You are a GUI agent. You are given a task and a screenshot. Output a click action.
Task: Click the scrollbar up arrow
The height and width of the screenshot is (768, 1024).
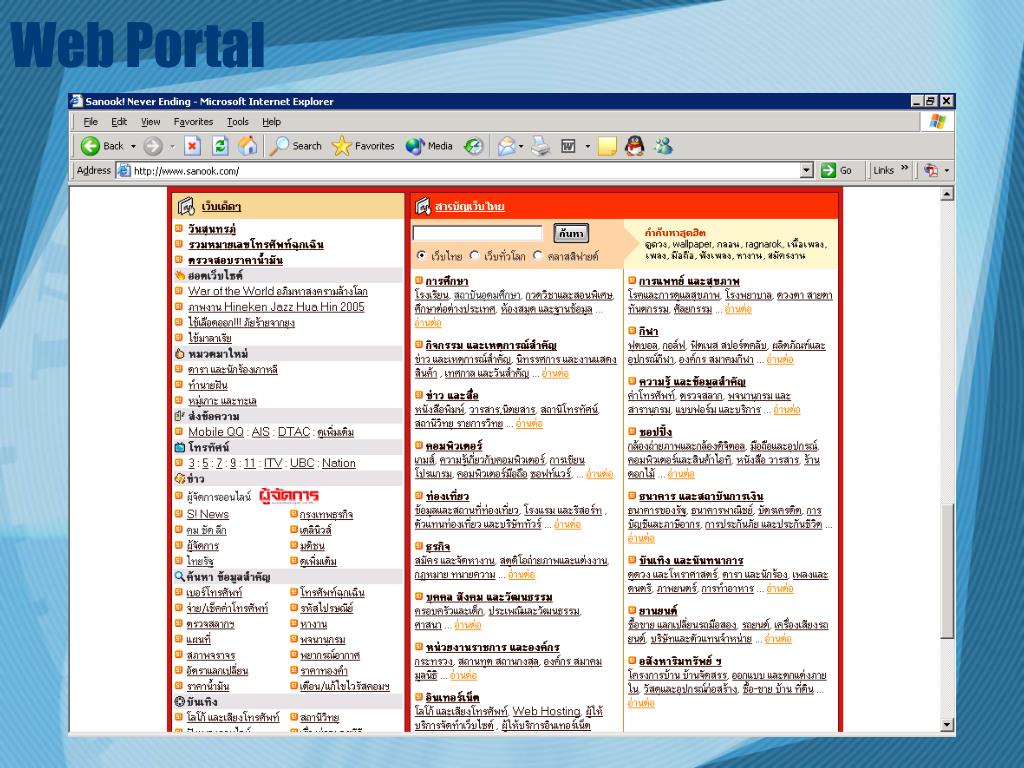pyautogui.click(x=947, y=194)
